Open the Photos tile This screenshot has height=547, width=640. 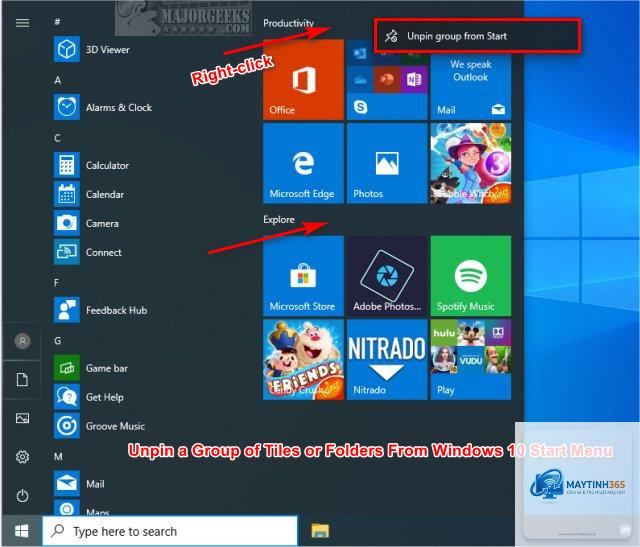pyautogui.click(x=387, y=163)
